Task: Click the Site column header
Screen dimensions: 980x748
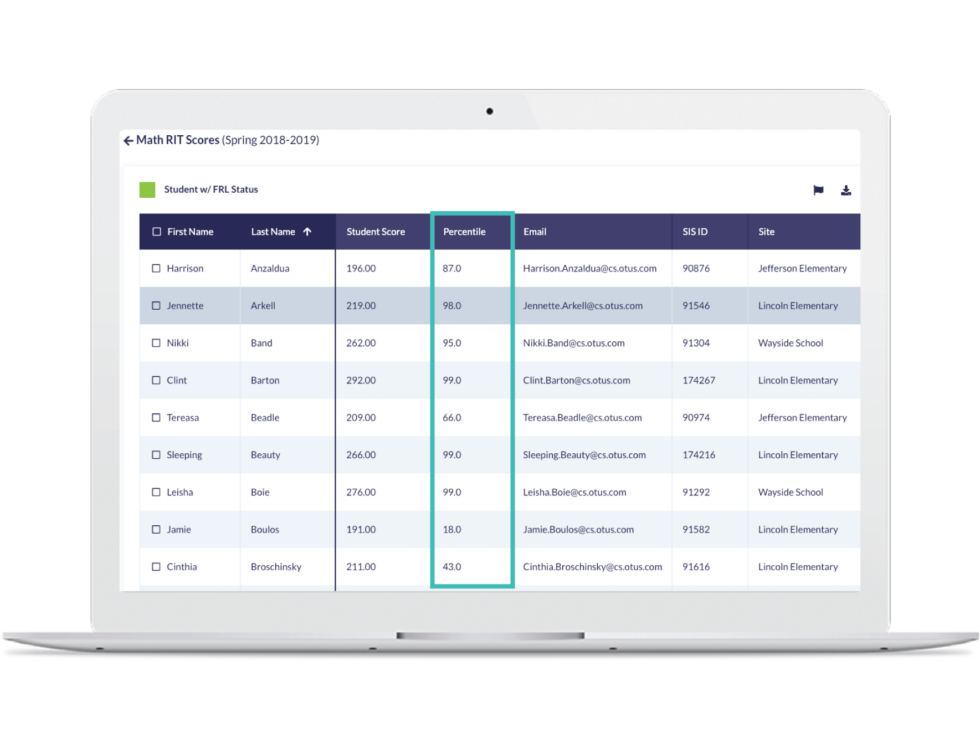Action: tap(766, 232)
